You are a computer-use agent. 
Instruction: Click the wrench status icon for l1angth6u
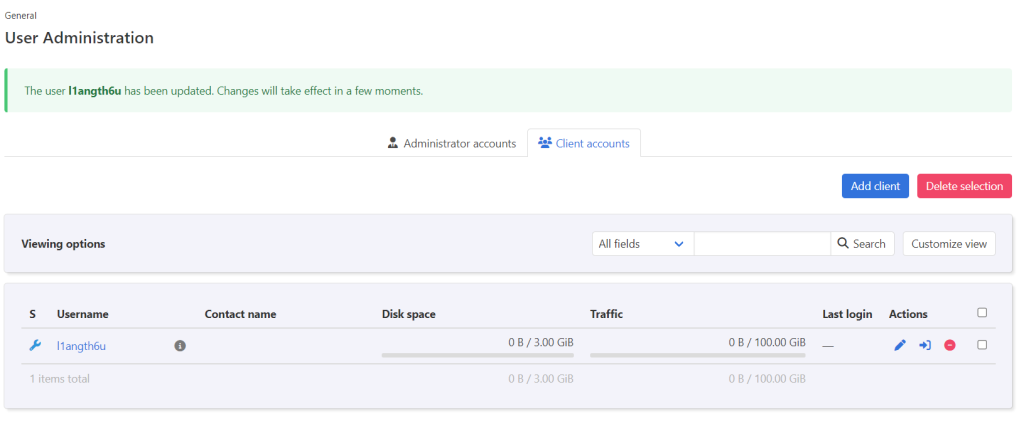click(x=35, y=346)
